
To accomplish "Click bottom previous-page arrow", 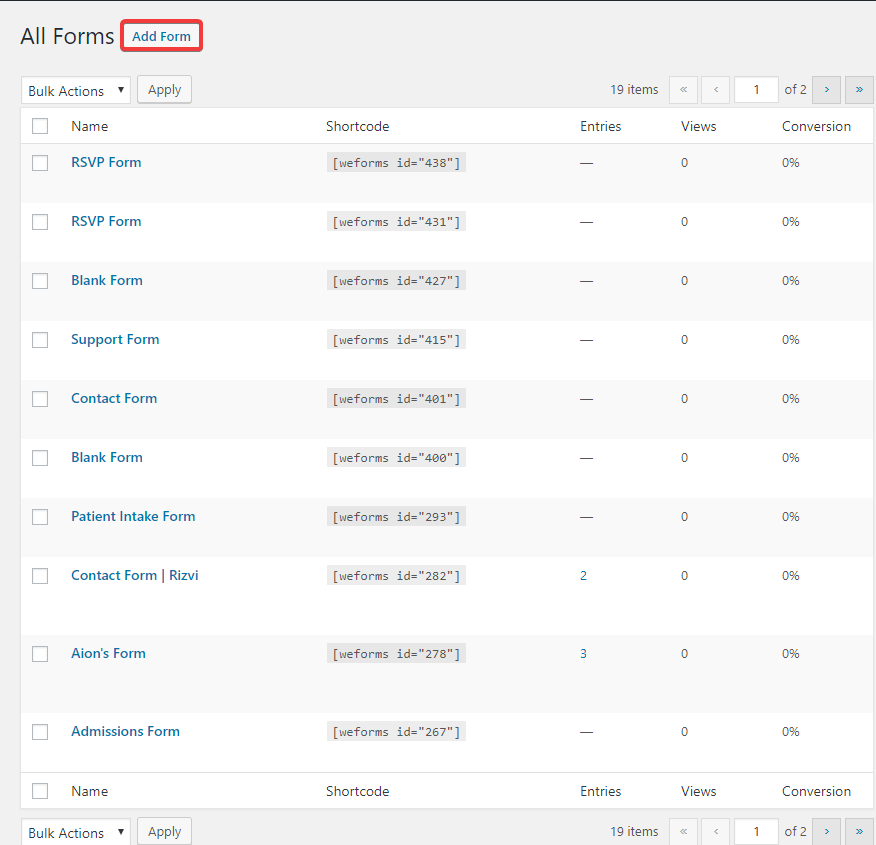I will [x=716, y=832].
